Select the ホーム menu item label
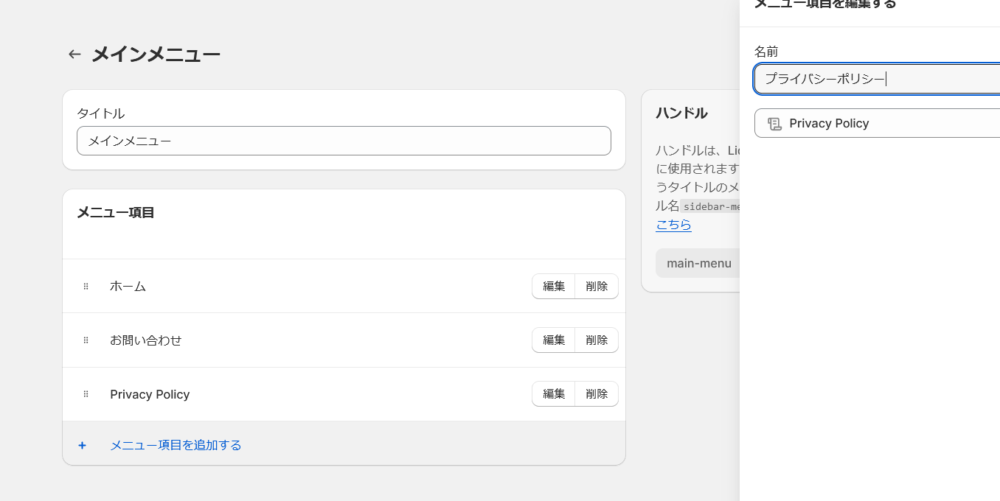The width and height of the screenshot is (1000, 501). coord(128,287)
